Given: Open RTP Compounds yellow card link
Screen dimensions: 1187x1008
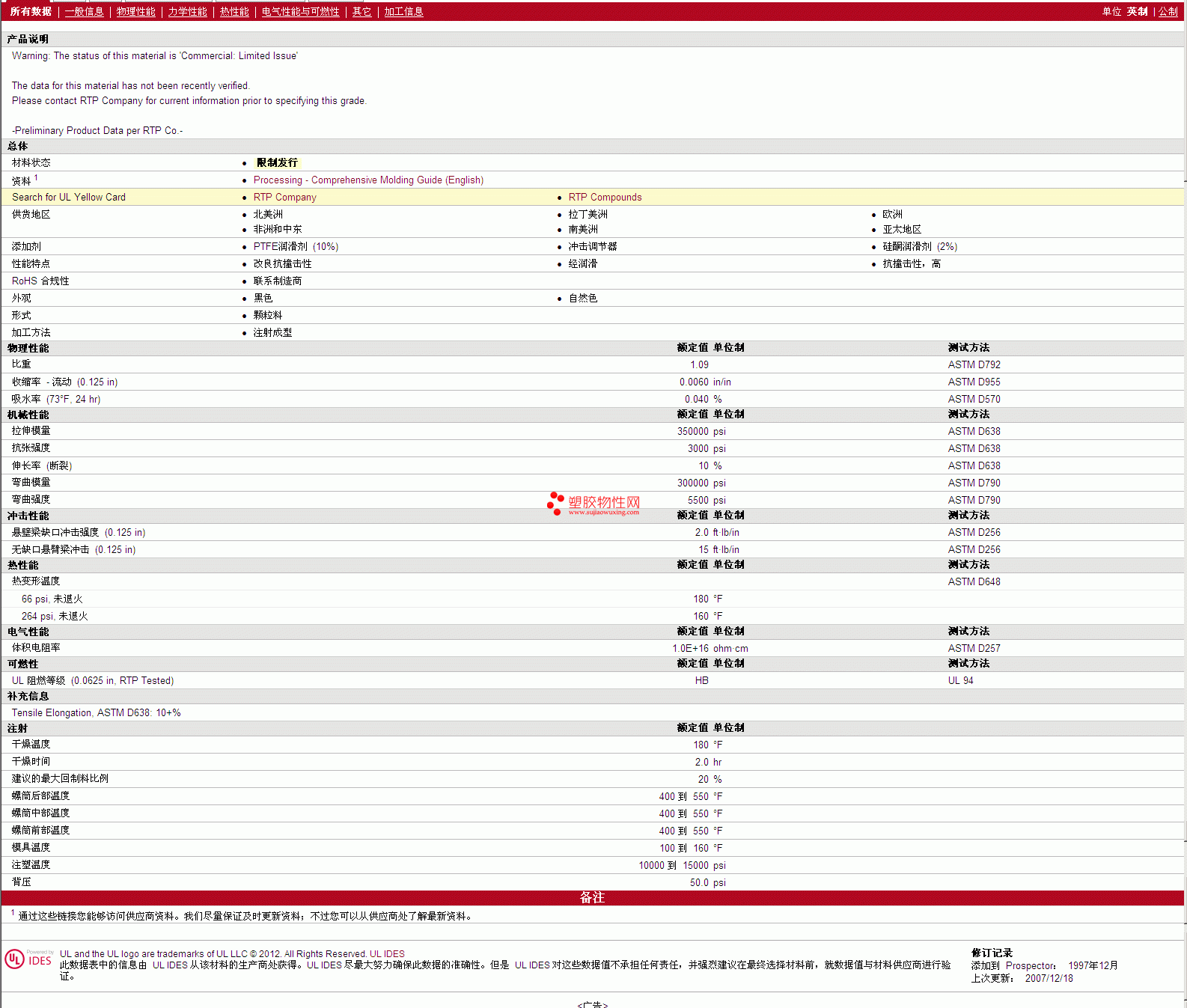Looking at the screenshot, I should pyautogui.click(x=605, y=198).
